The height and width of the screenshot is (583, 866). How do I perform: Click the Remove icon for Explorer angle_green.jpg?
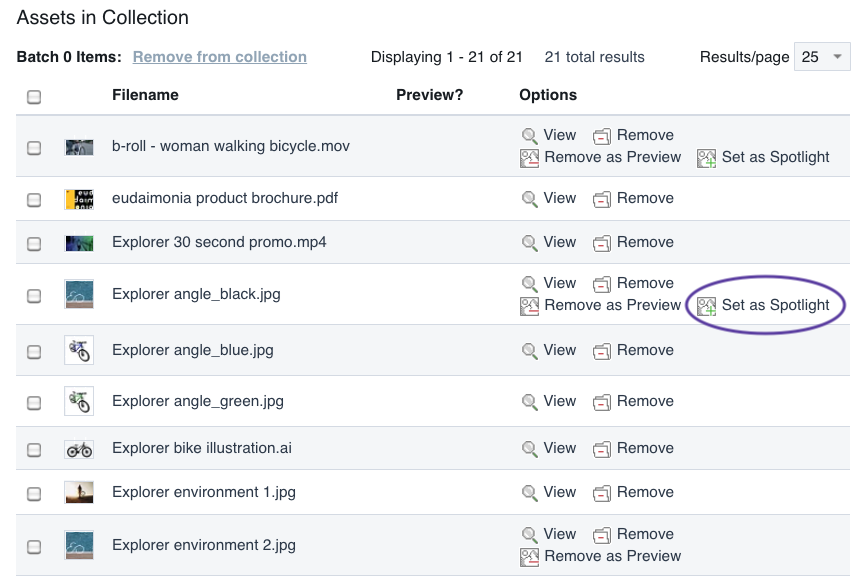click(x=602, y=402)
